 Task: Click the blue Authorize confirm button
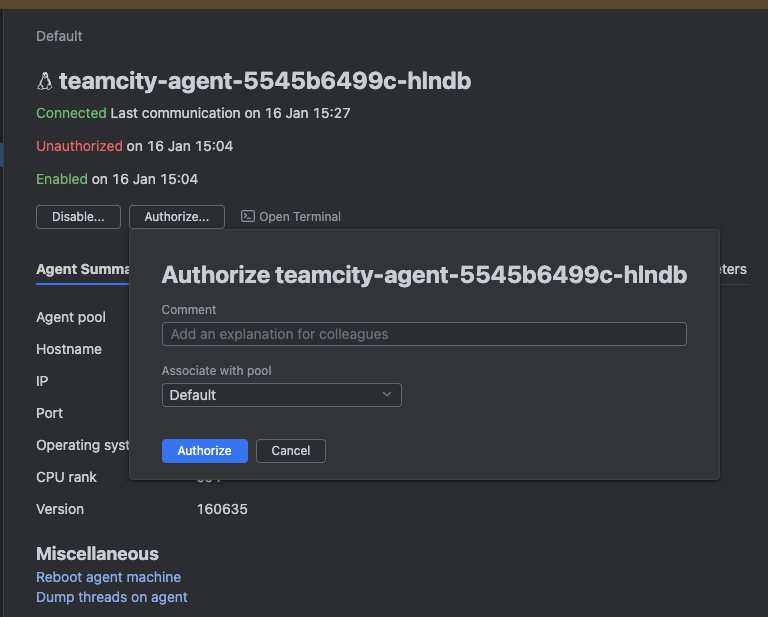(205, 451)
